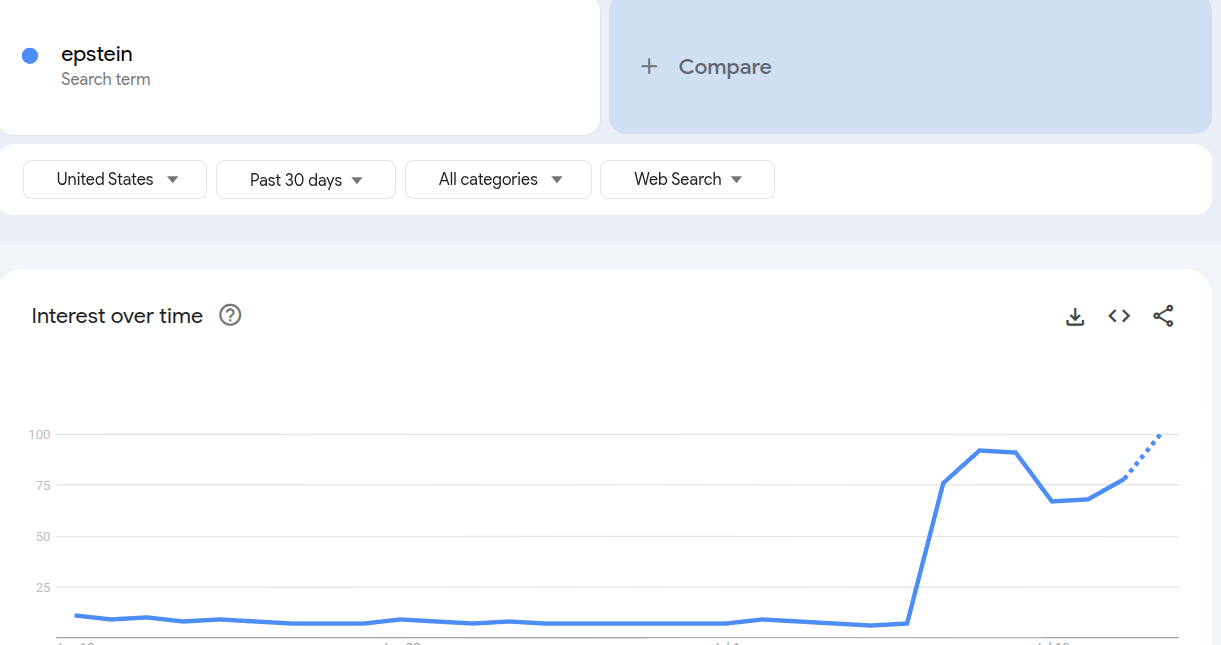Viewport: 1221px width, 645px height.
Task: Click the blue dot next to epstein
Action: coord(30,56)
